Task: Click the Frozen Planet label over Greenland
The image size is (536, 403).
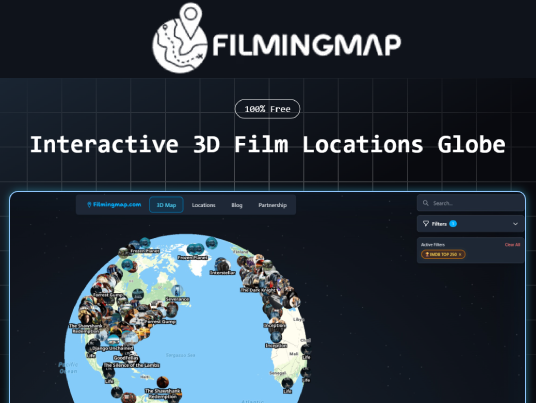Action: click(x=193, y=257)
